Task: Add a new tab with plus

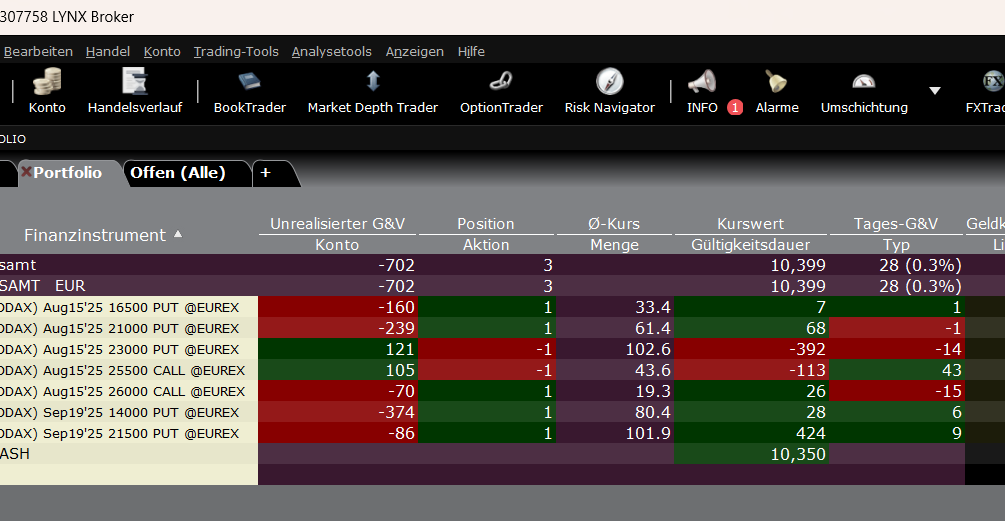Action: click(266, 172)
